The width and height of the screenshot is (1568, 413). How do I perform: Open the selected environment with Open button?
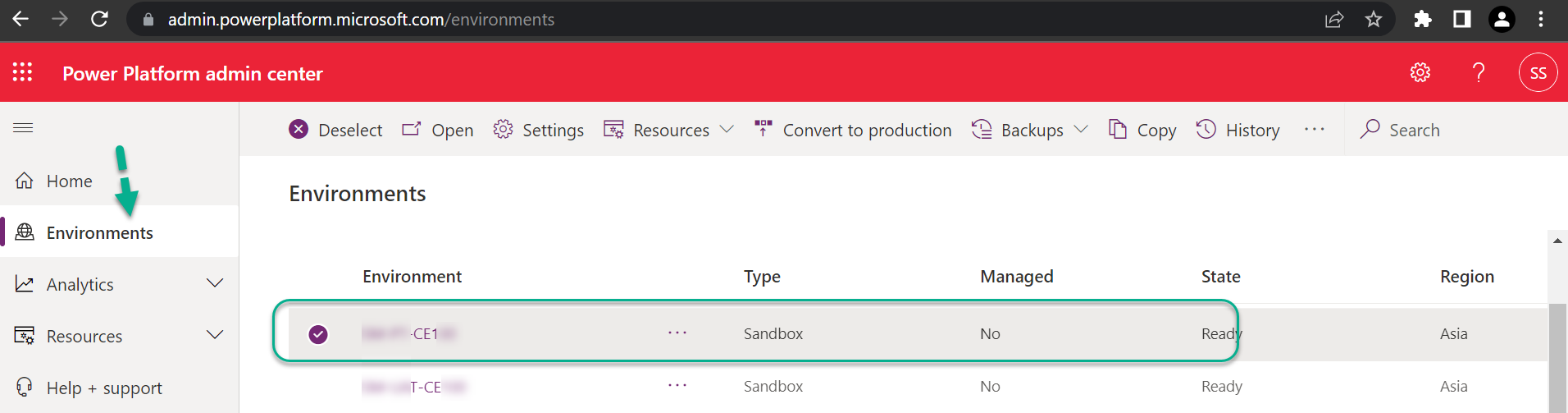438,130
